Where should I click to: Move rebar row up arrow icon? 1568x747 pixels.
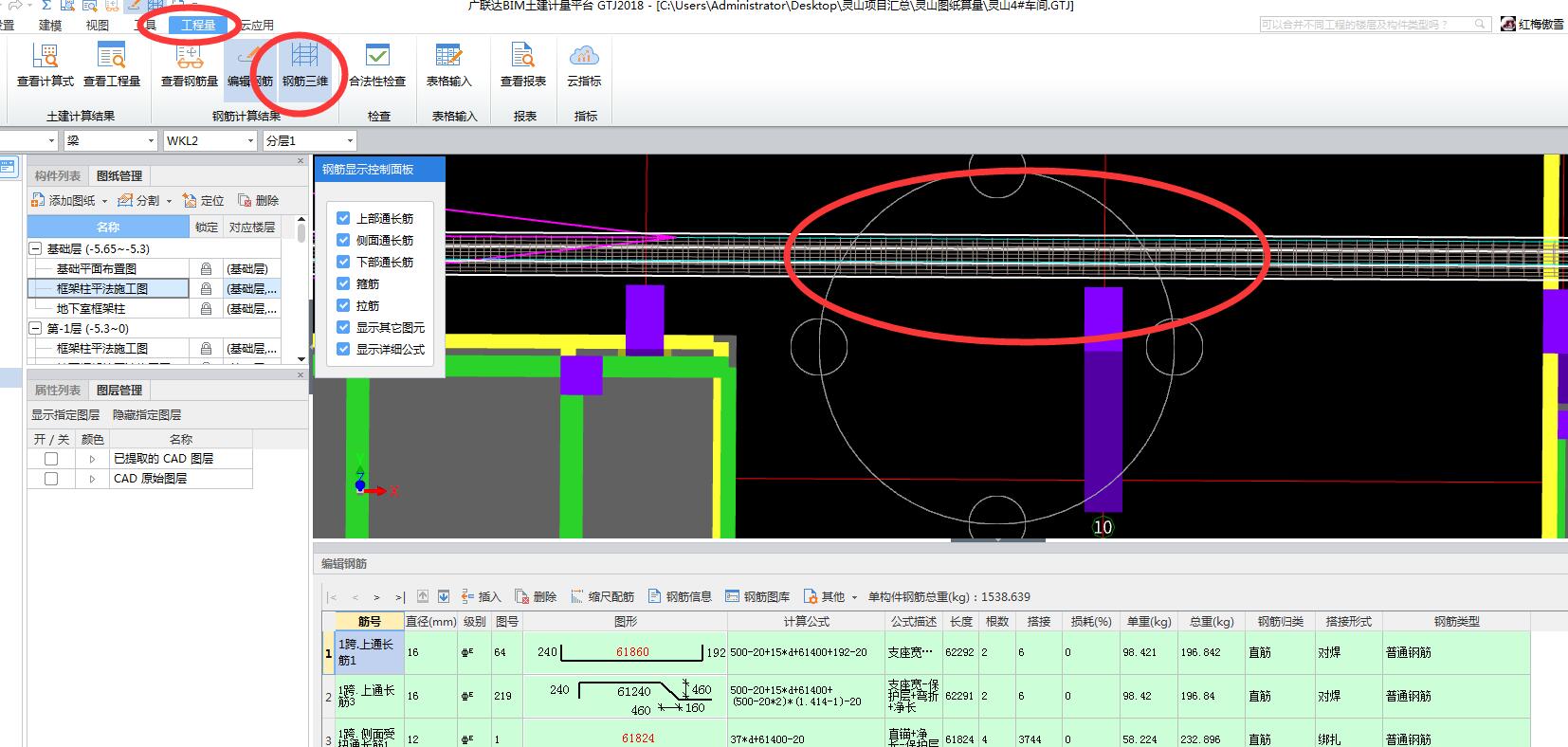[x=423, y=596]
